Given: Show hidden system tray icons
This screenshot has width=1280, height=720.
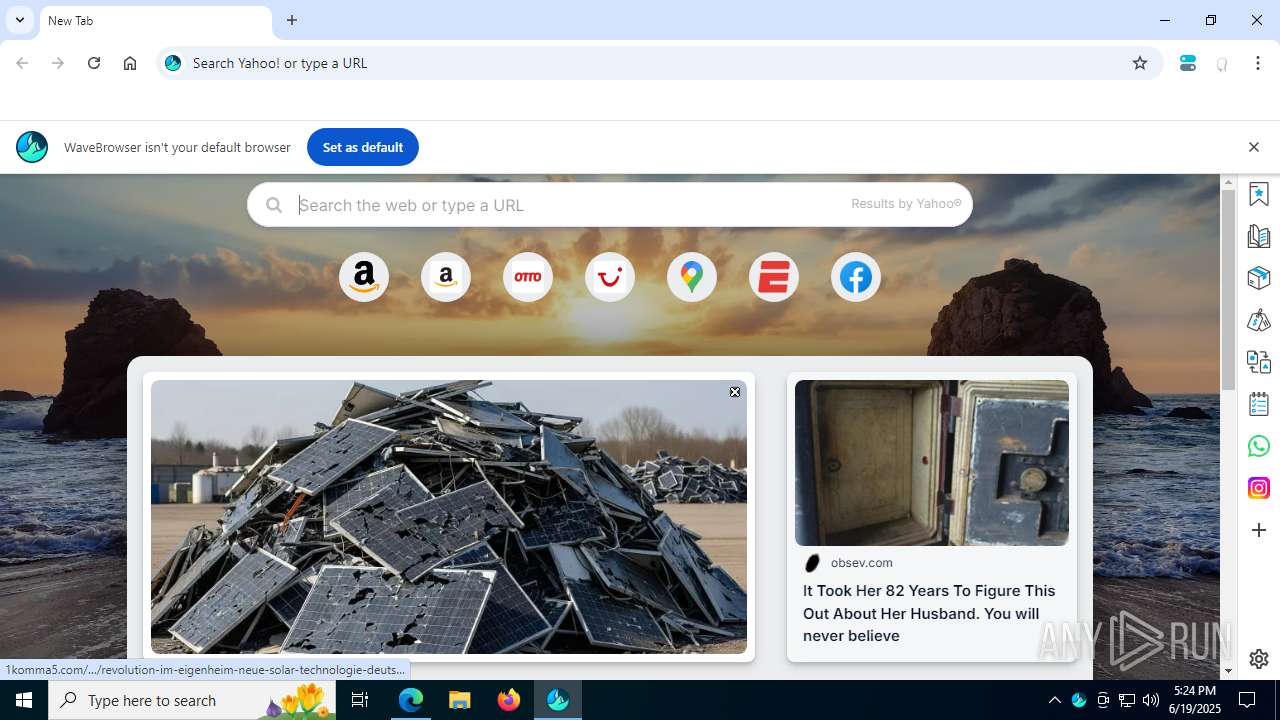Looking at the screenshot, I should tap(1054, 700).
